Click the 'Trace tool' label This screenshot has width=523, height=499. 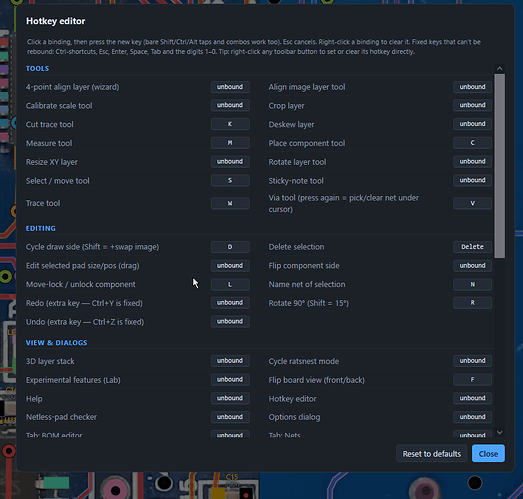(x=43, y=203)
